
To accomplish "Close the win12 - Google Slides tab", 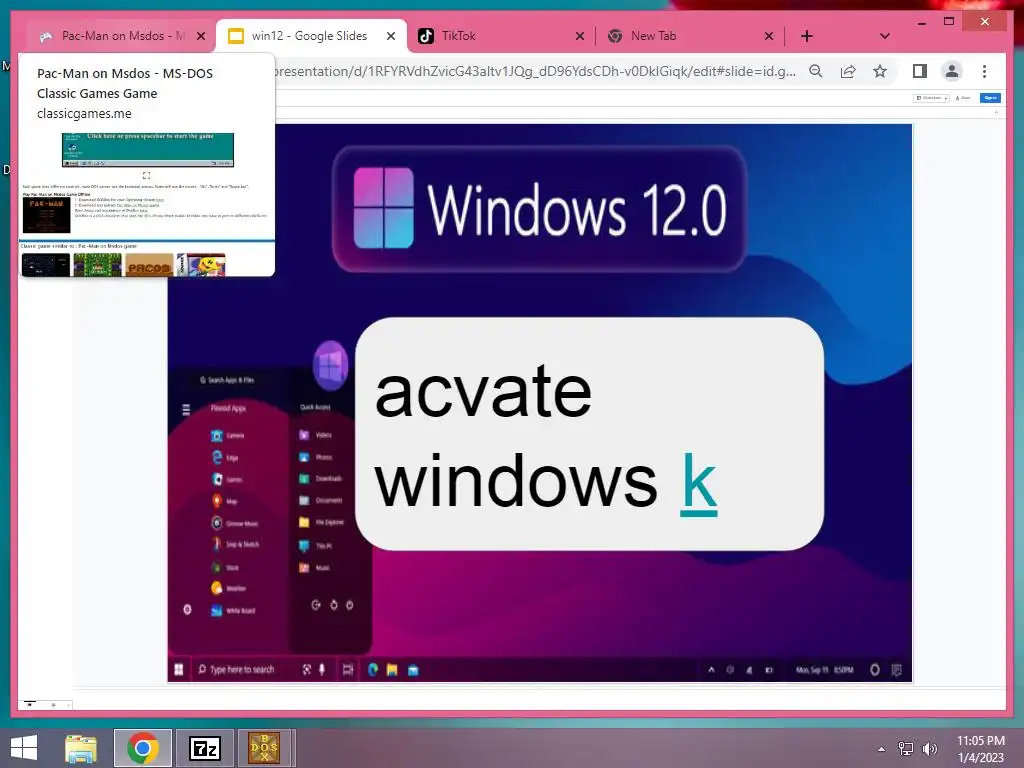I will [x=391, y=36].
